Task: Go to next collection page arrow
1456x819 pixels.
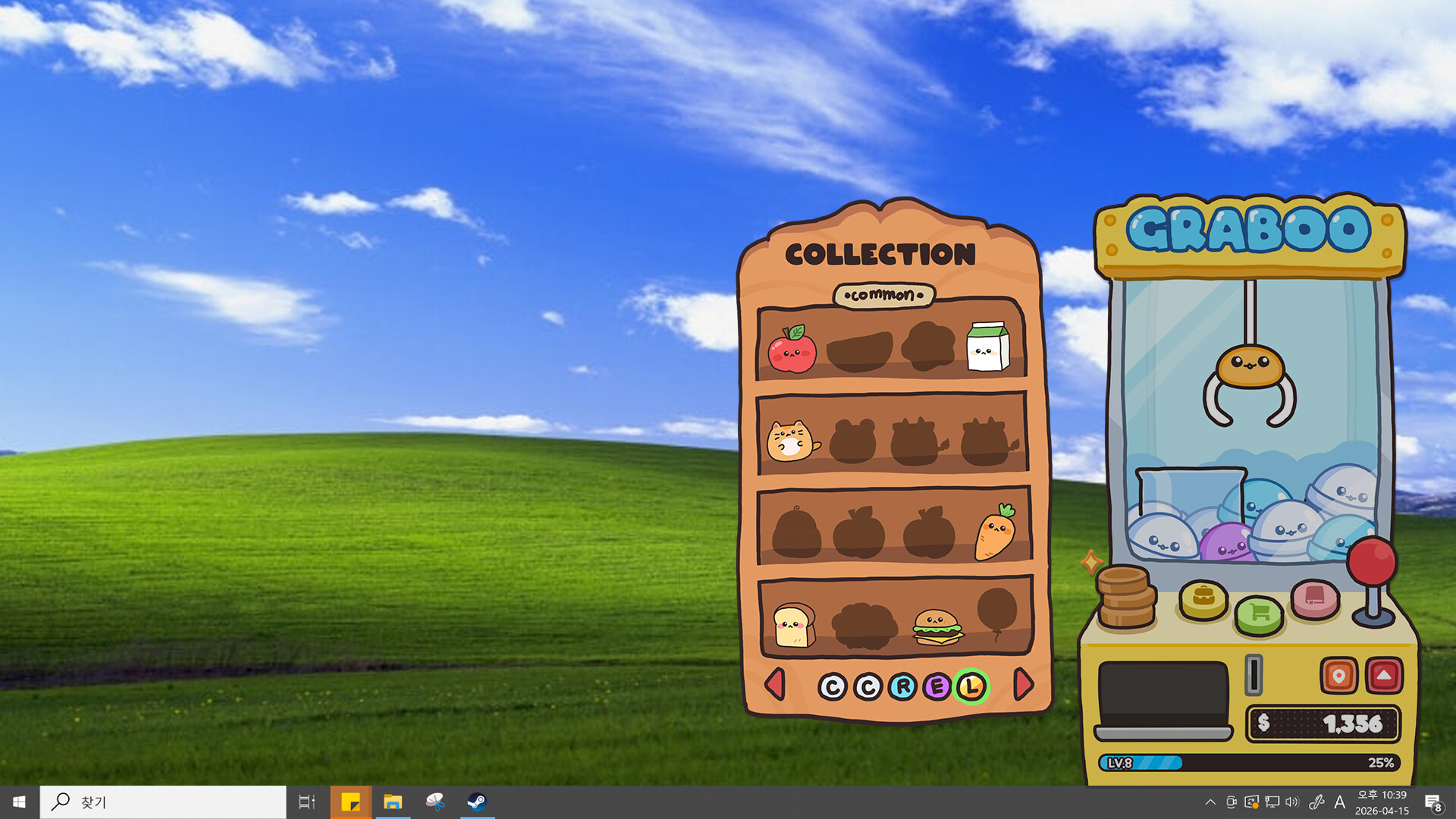Action: point(1023,684)
